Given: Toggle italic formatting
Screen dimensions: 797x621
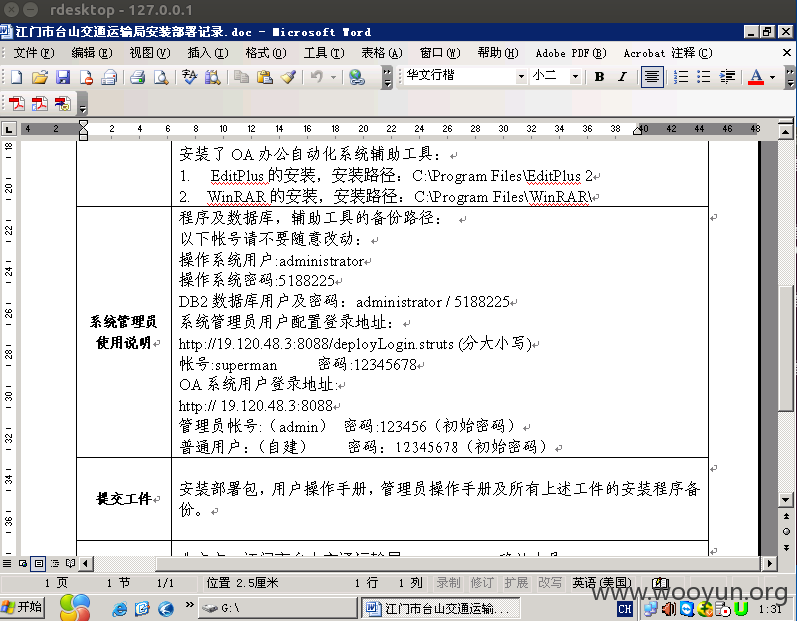Looking at the screenshot, I should tap(622, 77).
